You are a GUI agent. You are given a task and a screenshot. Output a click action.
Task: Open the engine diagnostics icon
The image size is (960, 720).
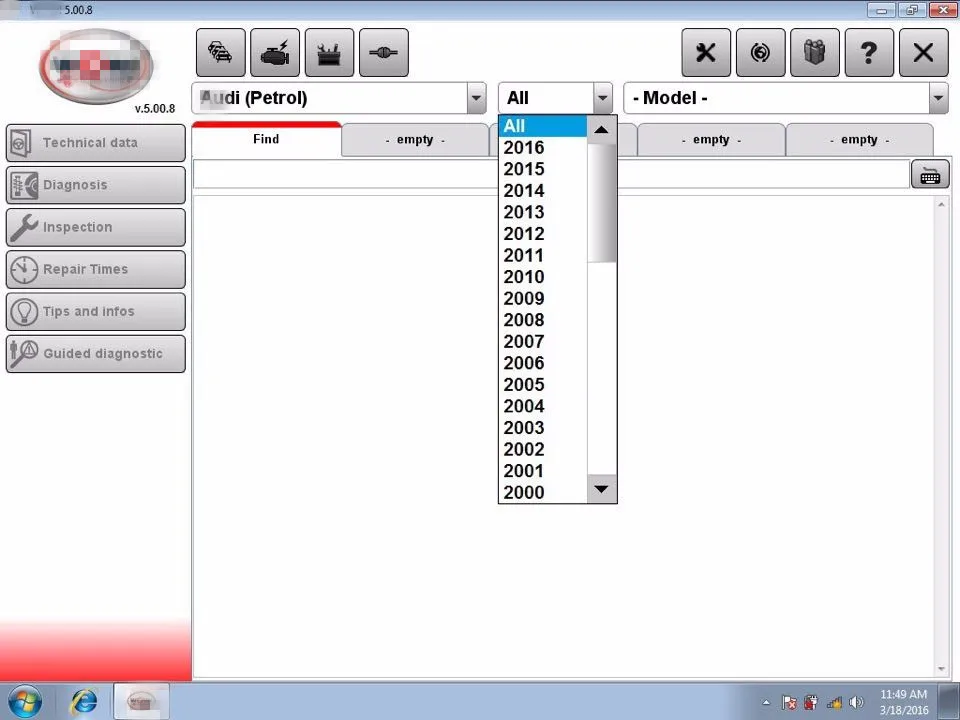pyautogui.click(x=274, y=52)
